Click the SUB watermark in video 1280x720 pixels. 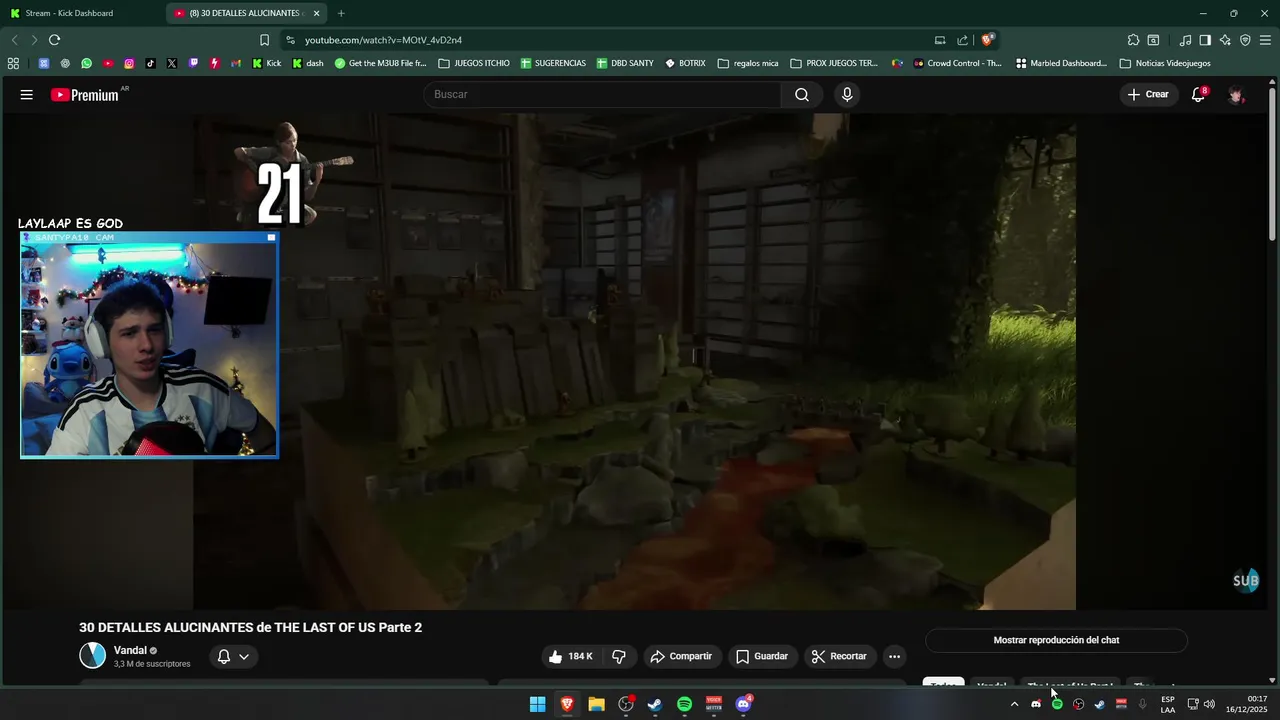tap(1245, 581)
